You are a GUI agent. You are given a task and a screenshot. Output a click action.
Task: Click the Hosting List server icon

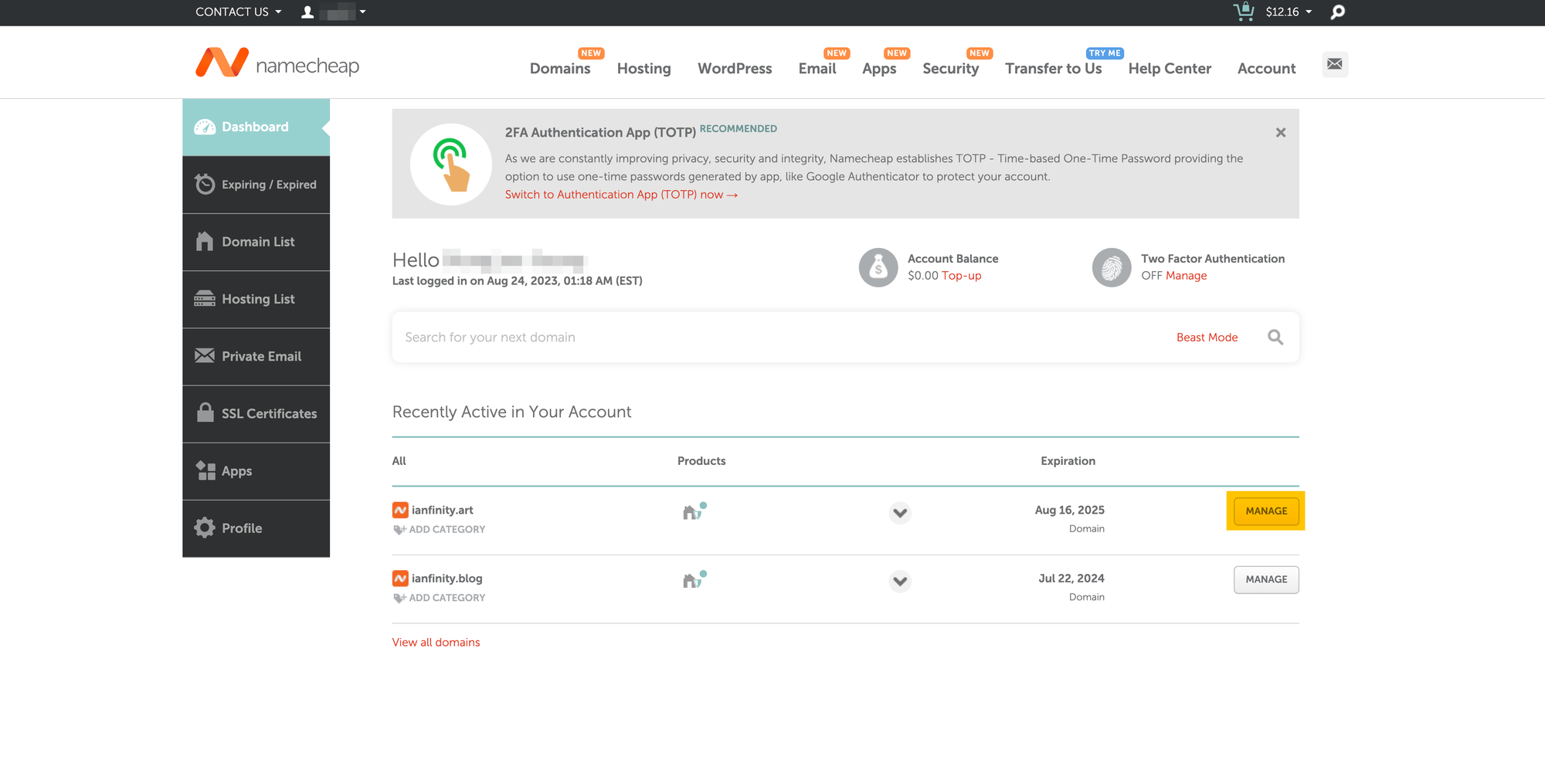pos(205,298)
